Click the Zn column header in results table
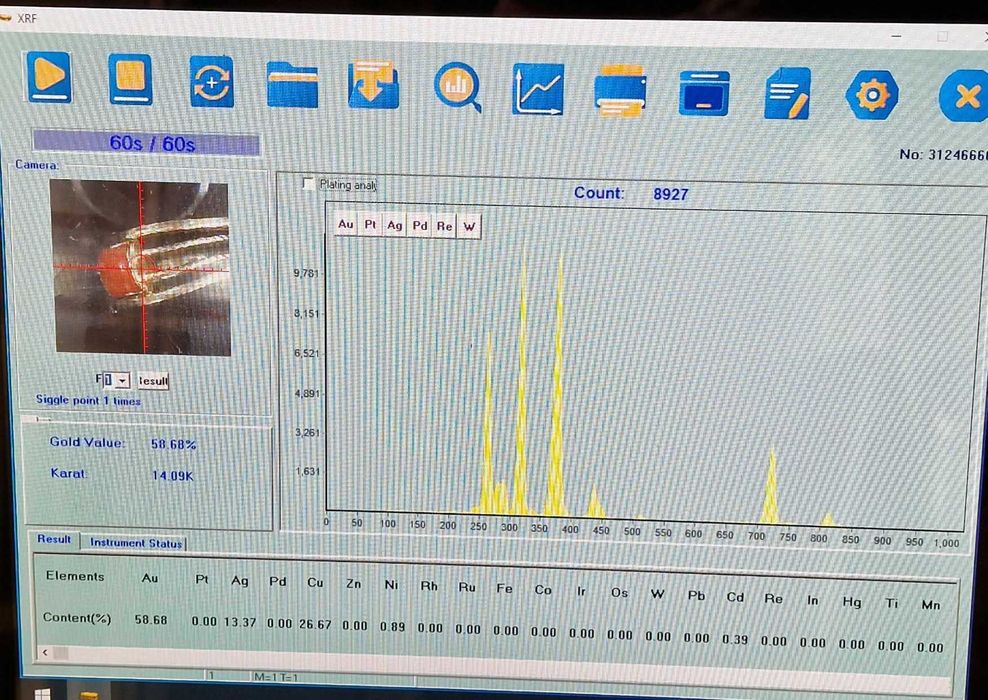 353,584
